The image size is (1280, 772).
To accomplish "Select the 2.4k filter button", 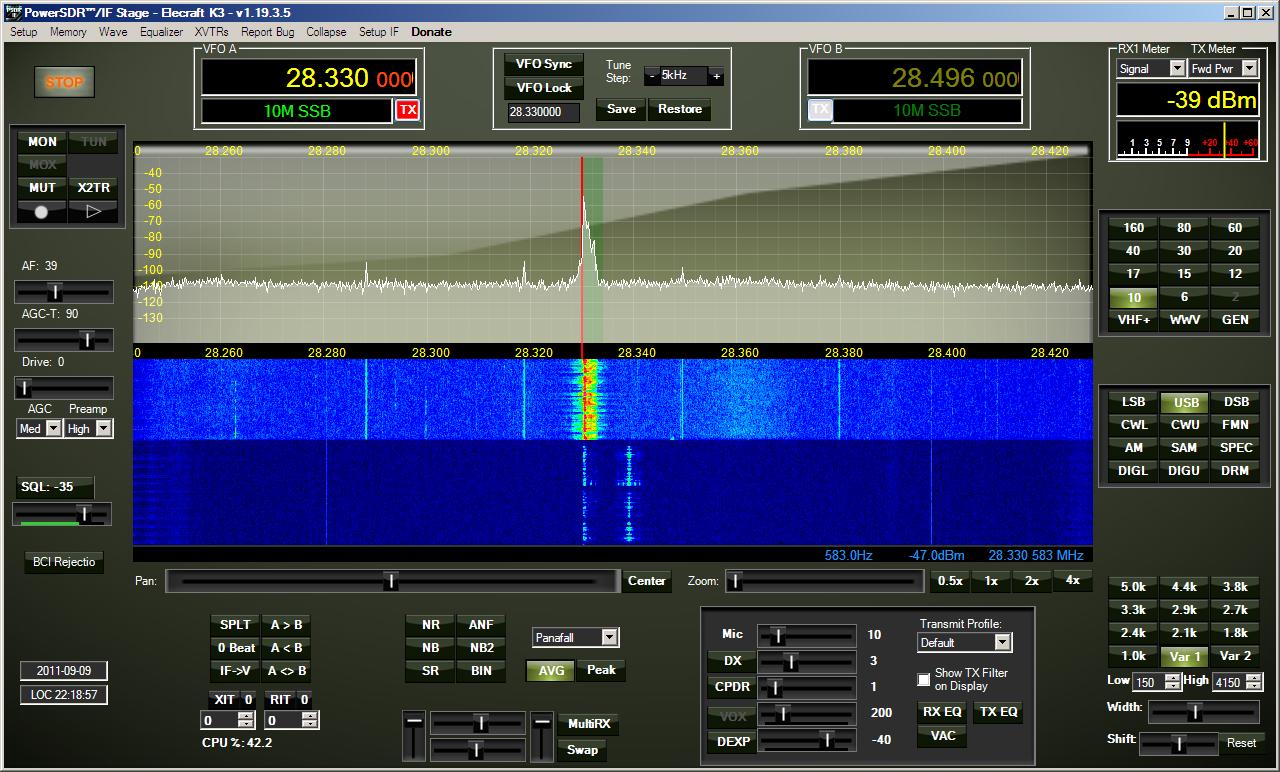I will (1133, 633).
